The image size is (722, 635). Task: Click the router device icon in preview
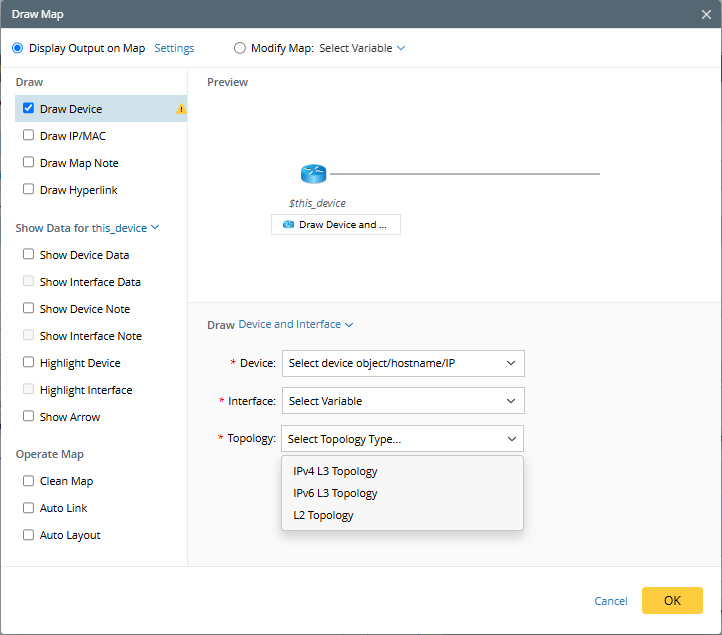click(313, 174)
